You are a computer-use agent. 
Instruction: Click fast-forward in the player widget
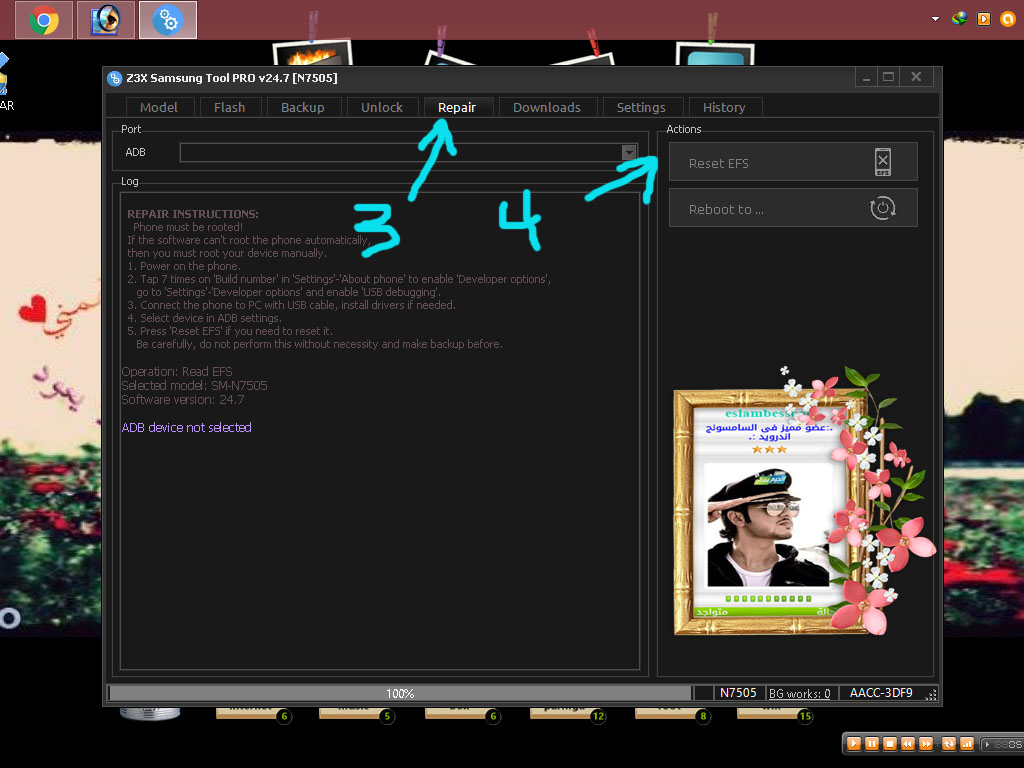925,743
